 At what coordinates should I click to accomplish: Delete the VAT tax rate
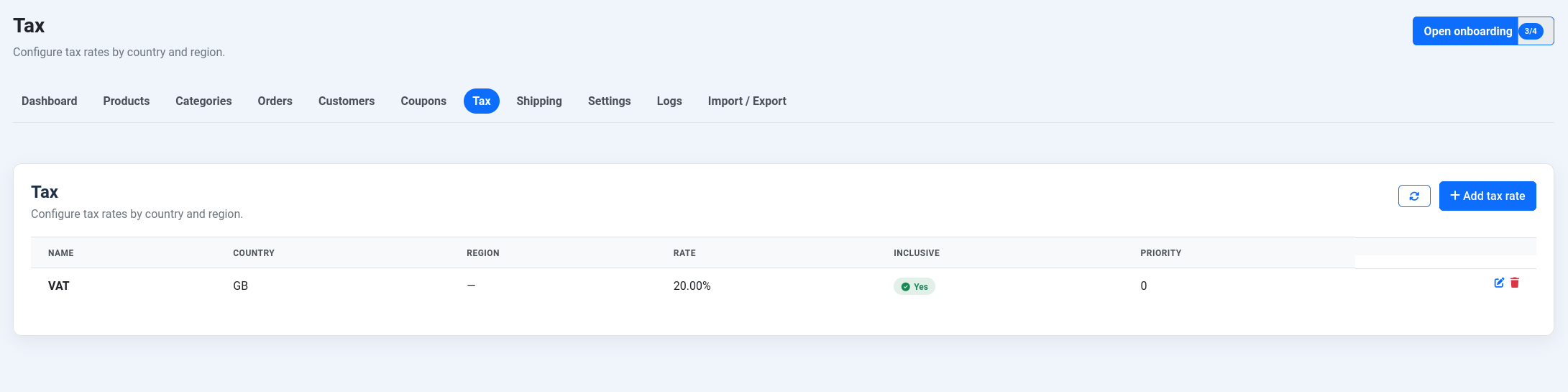click(1515, 283)
